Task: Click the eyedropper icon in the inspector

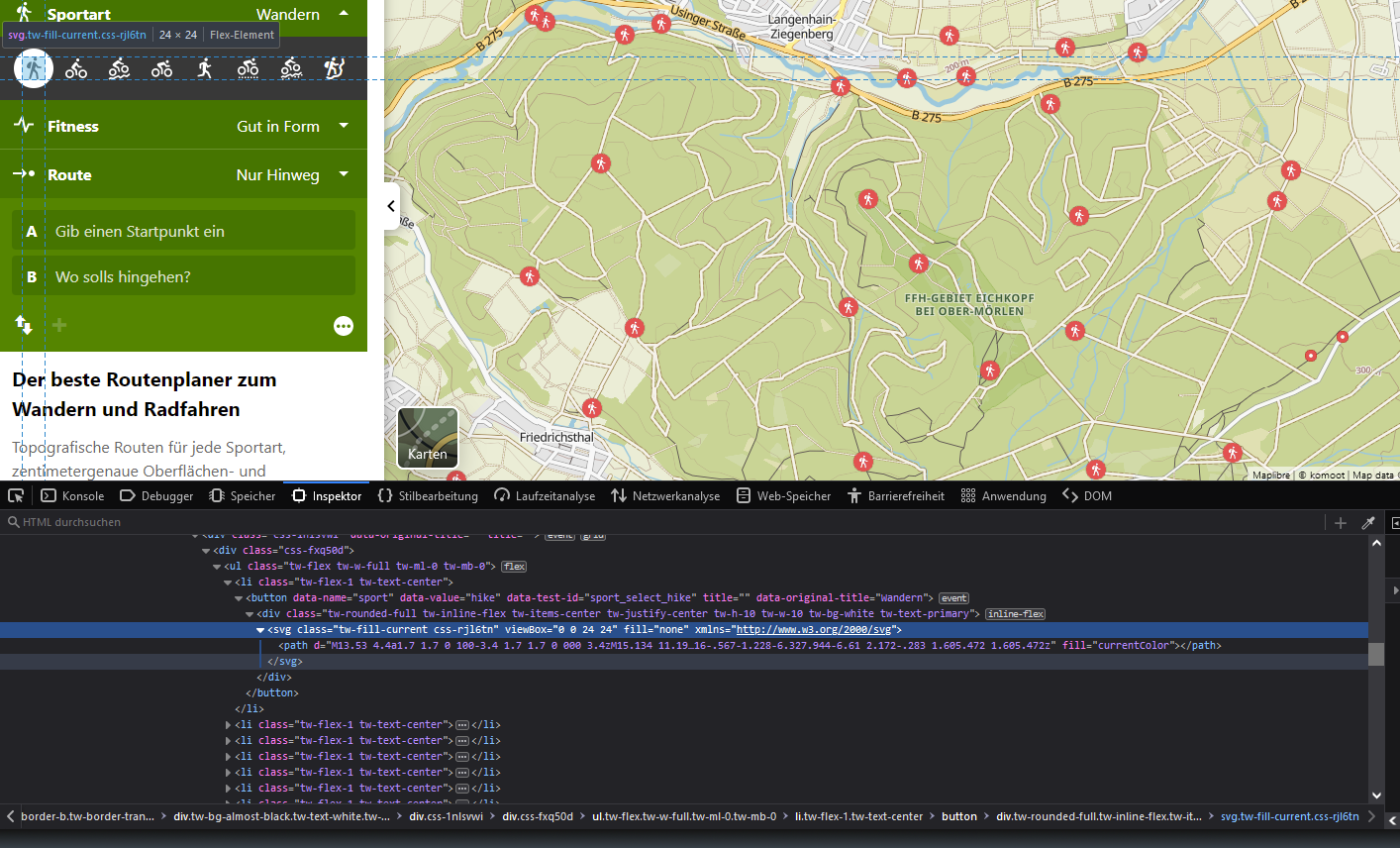Action: coord(1368,522)
